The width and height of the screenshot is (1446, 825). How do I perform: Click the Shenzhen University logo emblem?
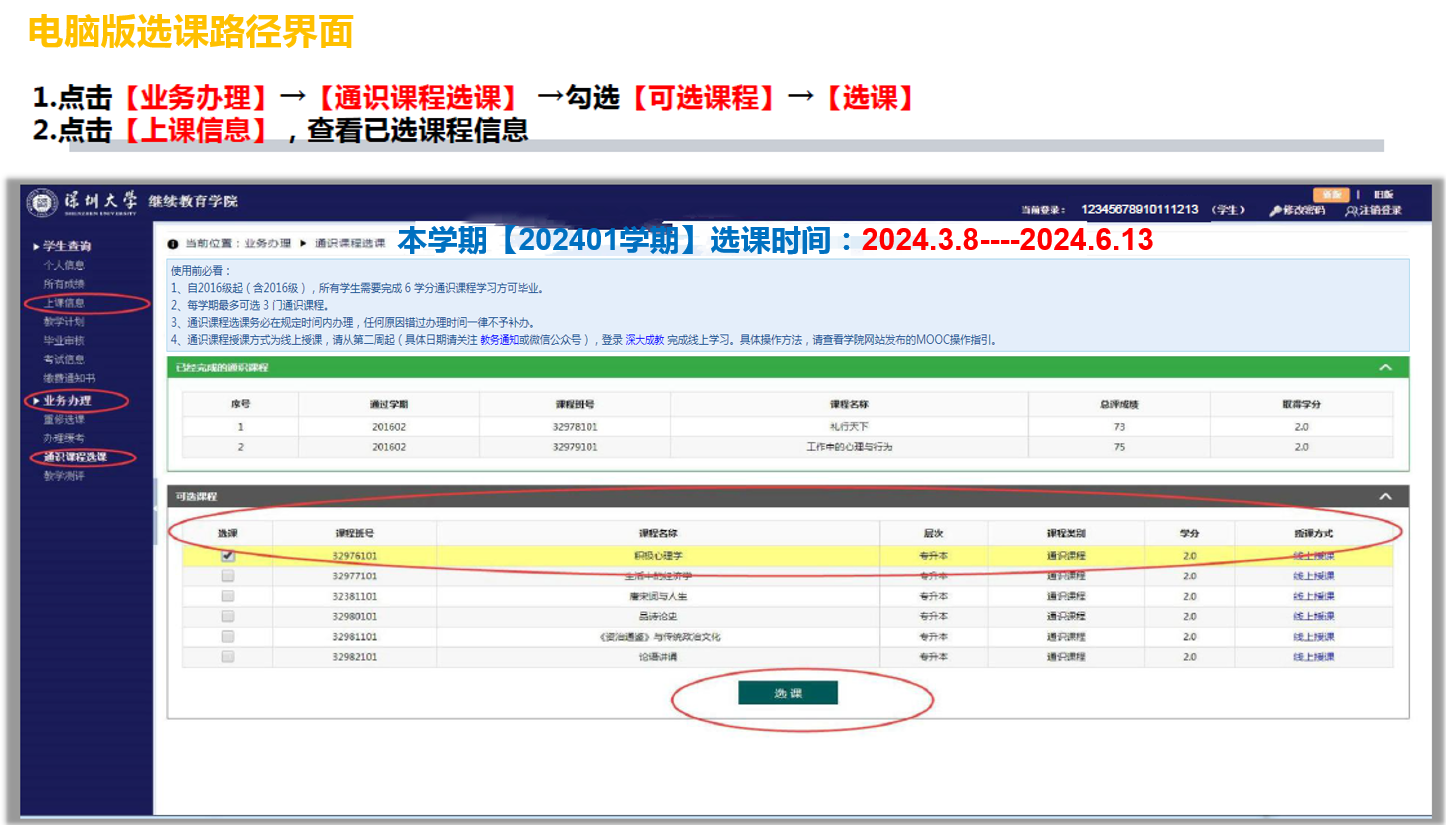[x=43, y=202]
